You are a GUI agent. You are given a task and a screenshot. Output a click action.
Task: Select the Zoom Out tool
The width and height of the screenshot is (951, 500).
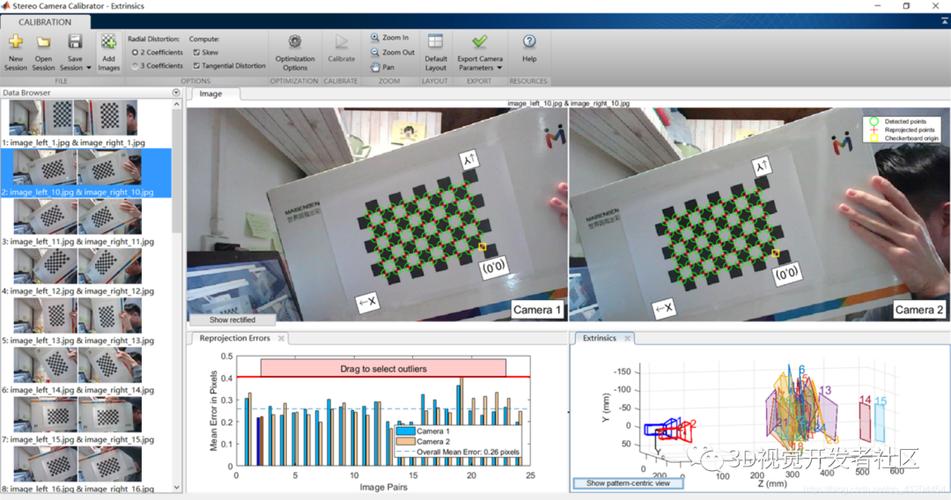[392, 53]
